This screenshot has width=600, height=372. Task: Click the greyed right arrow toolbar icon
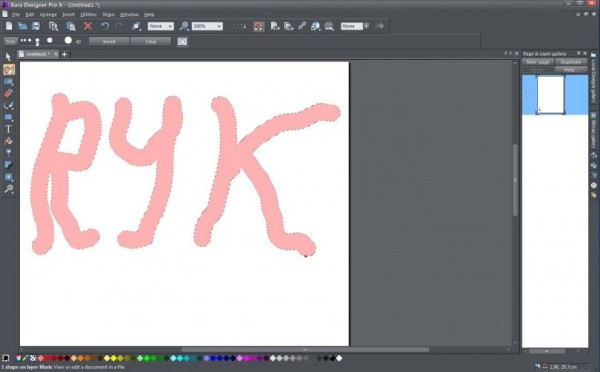380,26
